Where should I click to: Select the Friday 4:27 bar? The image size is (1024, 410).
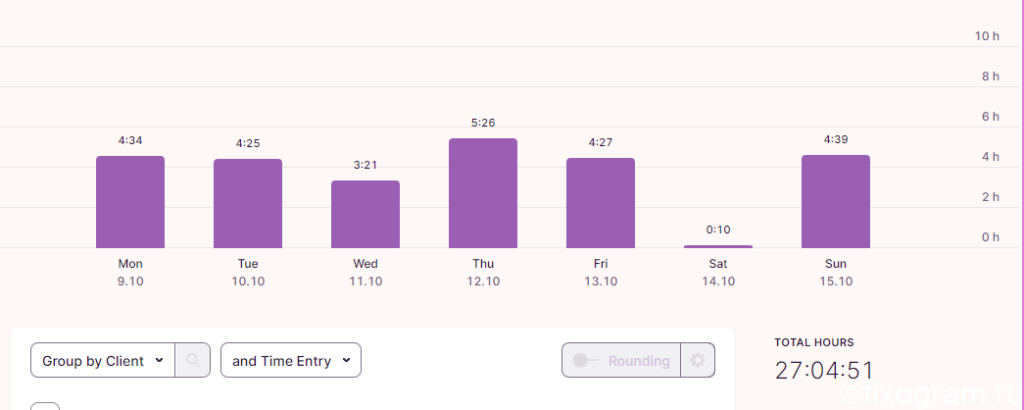pyautogui.click(x=600, y=203)
